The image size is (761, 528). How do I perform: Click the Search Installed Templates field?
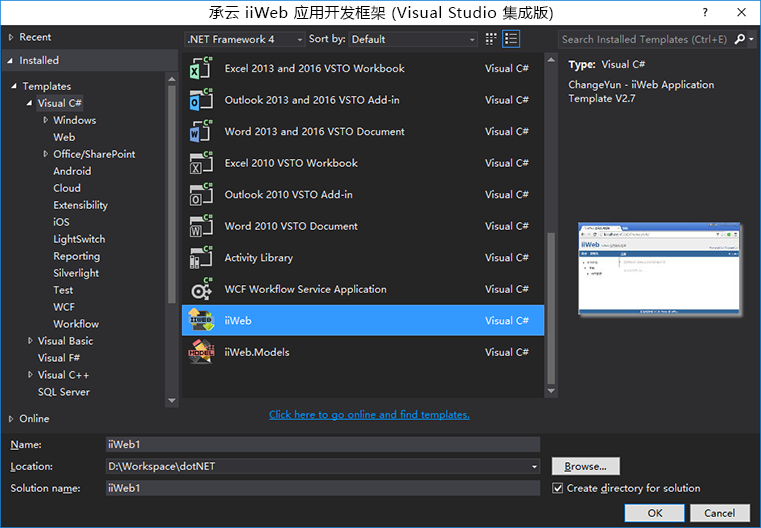click(645, 39)
